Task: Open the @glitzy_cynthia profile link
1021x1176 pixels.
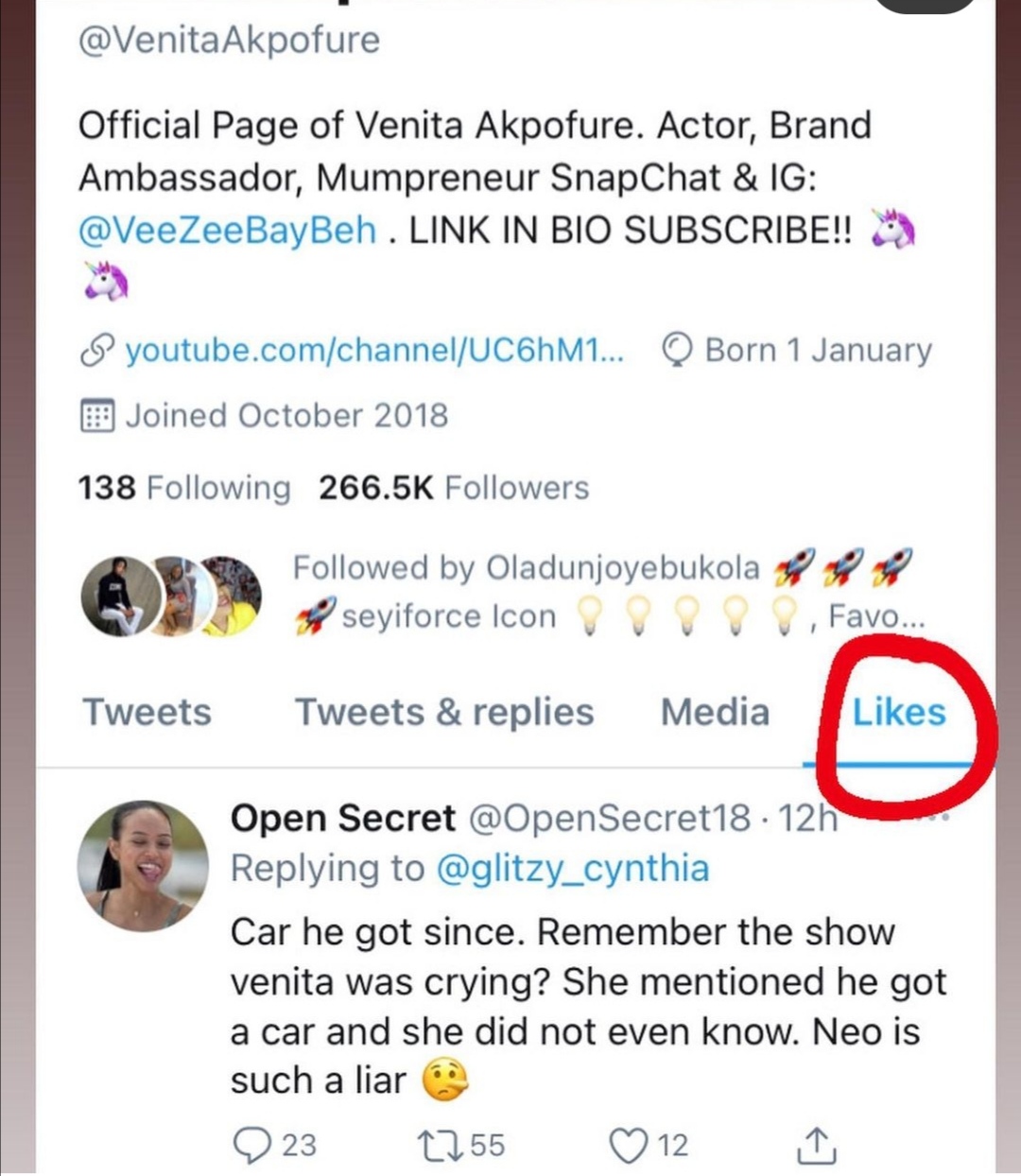Action: click(572, 868)
